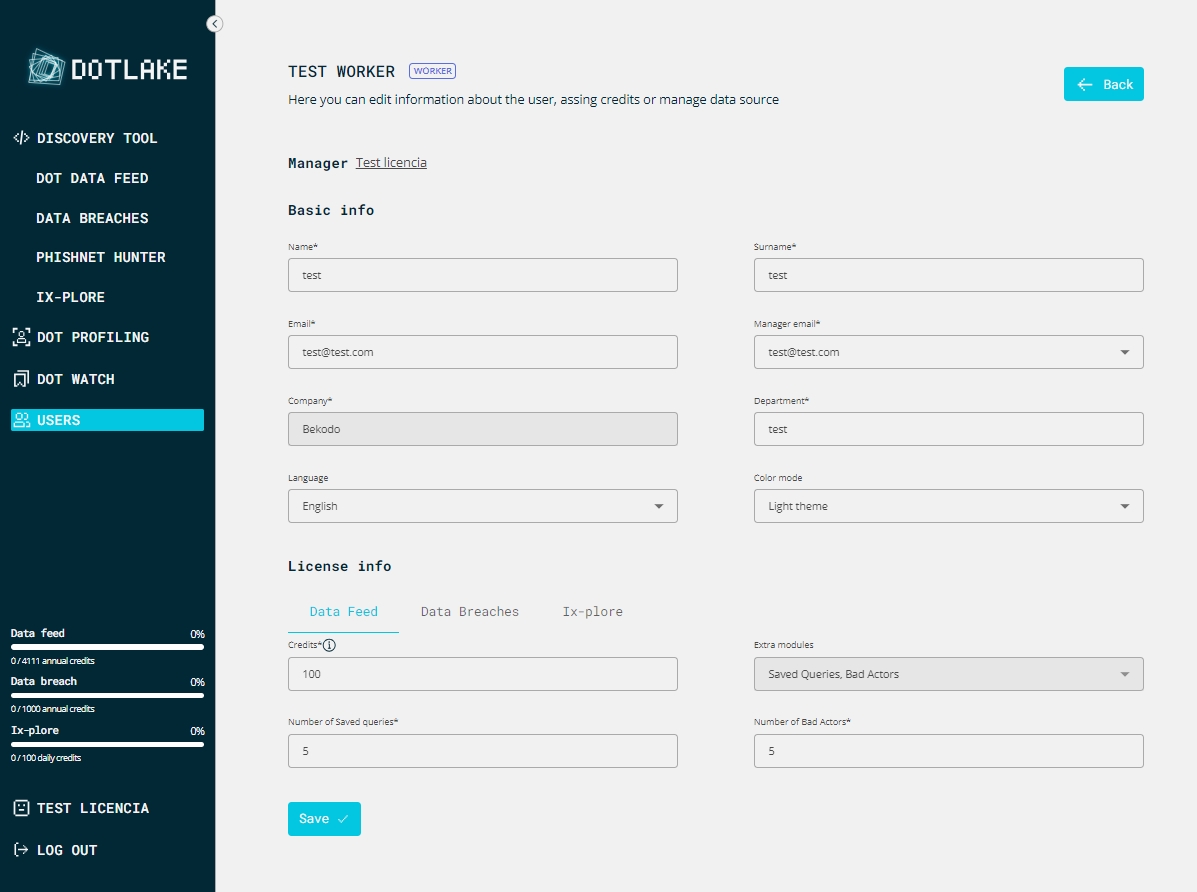Click the DOT Watch bookmark icon
This screenshot has height=892, width=1197.
coord(21,379)
